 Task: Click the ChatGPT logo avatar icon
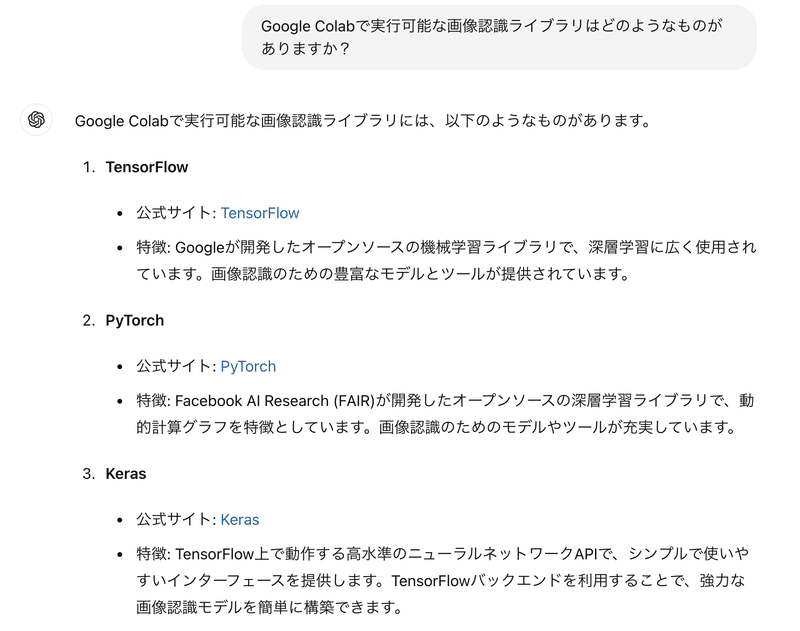tap(36, 120)
